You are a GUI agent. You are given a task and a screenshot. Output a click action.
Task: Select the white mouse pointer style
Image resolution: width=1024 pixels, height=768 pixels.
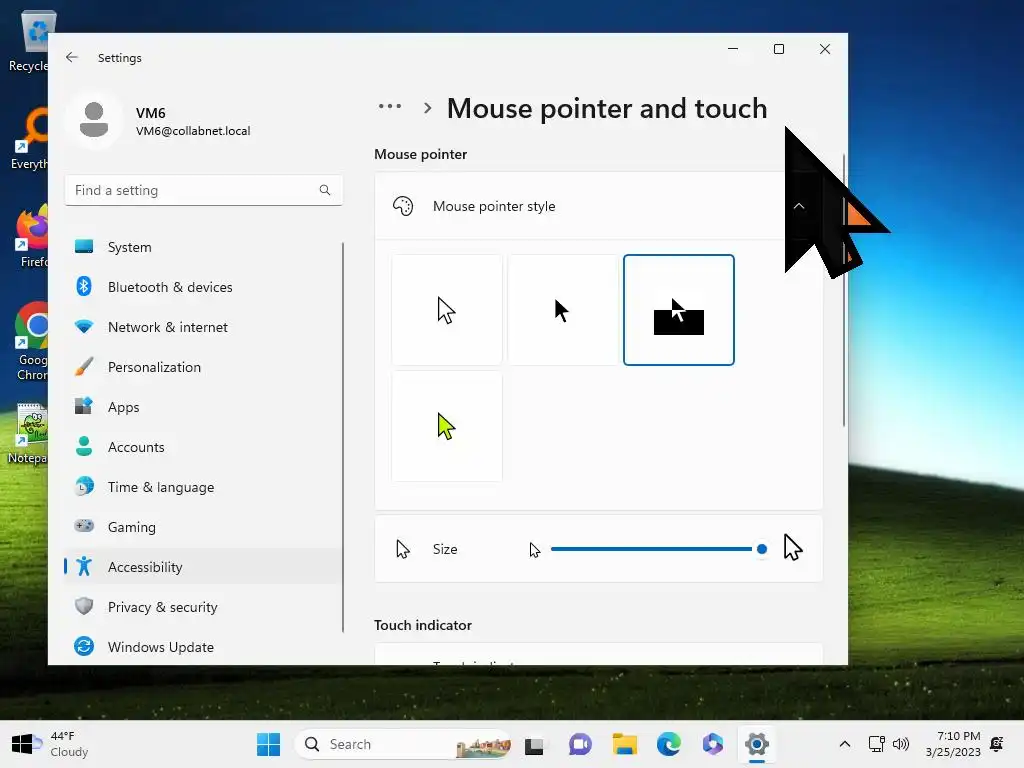447,310
